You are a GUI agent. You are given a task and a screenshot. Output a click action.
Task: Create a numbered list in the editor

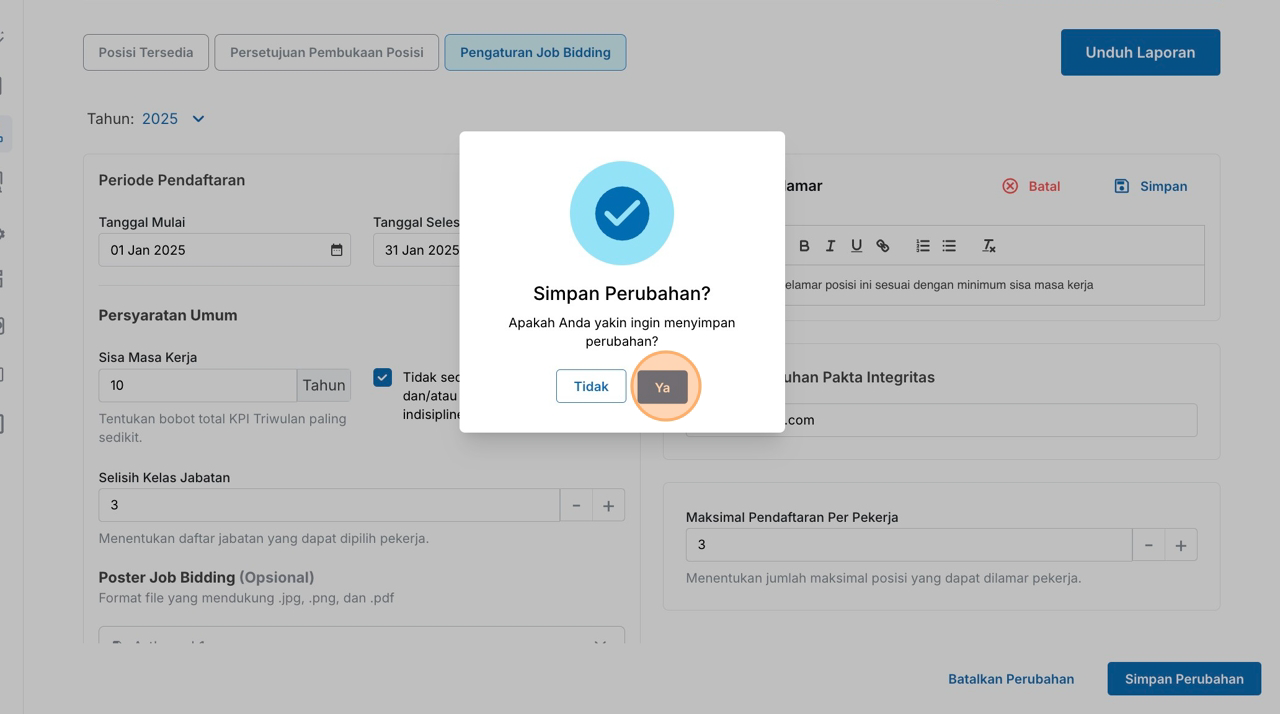coord(923,246)
